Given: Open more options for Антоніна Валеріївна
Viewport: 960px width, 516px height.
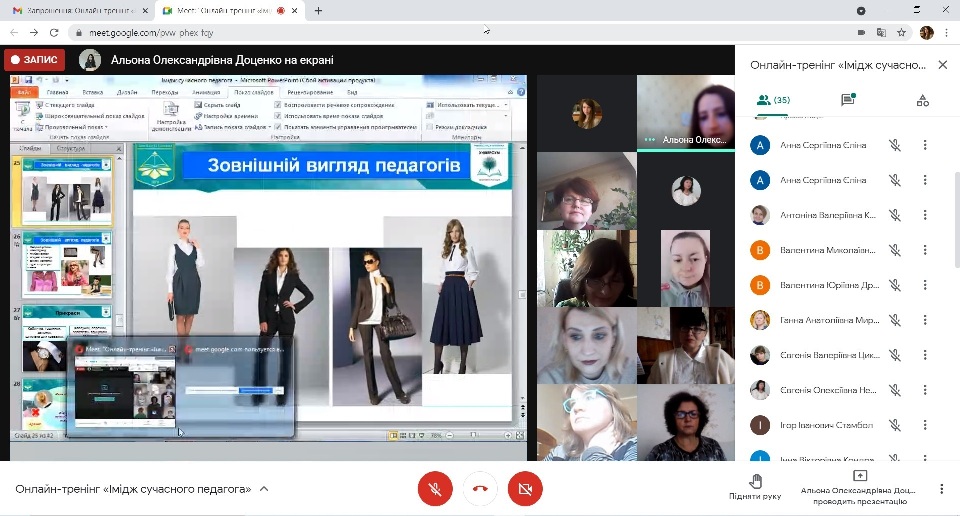Looking at the screenshot, I should [925, 215].
